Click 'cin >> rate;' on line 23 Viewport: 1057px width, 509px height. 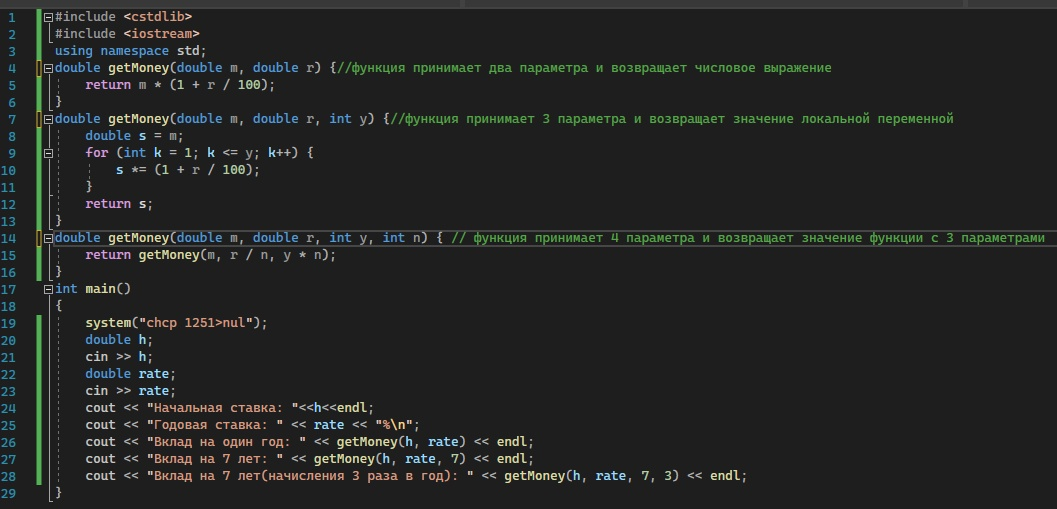(x=131, y=391)
